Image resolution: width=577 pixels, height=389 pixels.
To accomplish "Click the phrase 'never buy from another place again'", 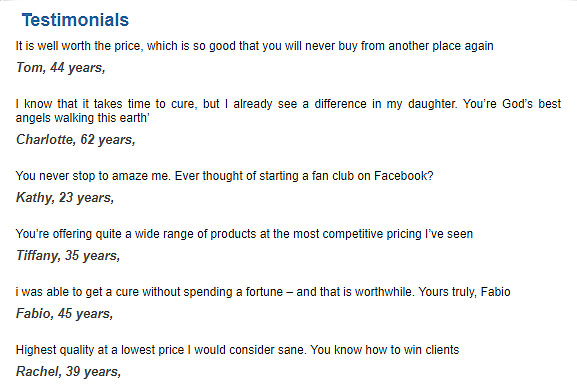I will (x=399, y=46).
